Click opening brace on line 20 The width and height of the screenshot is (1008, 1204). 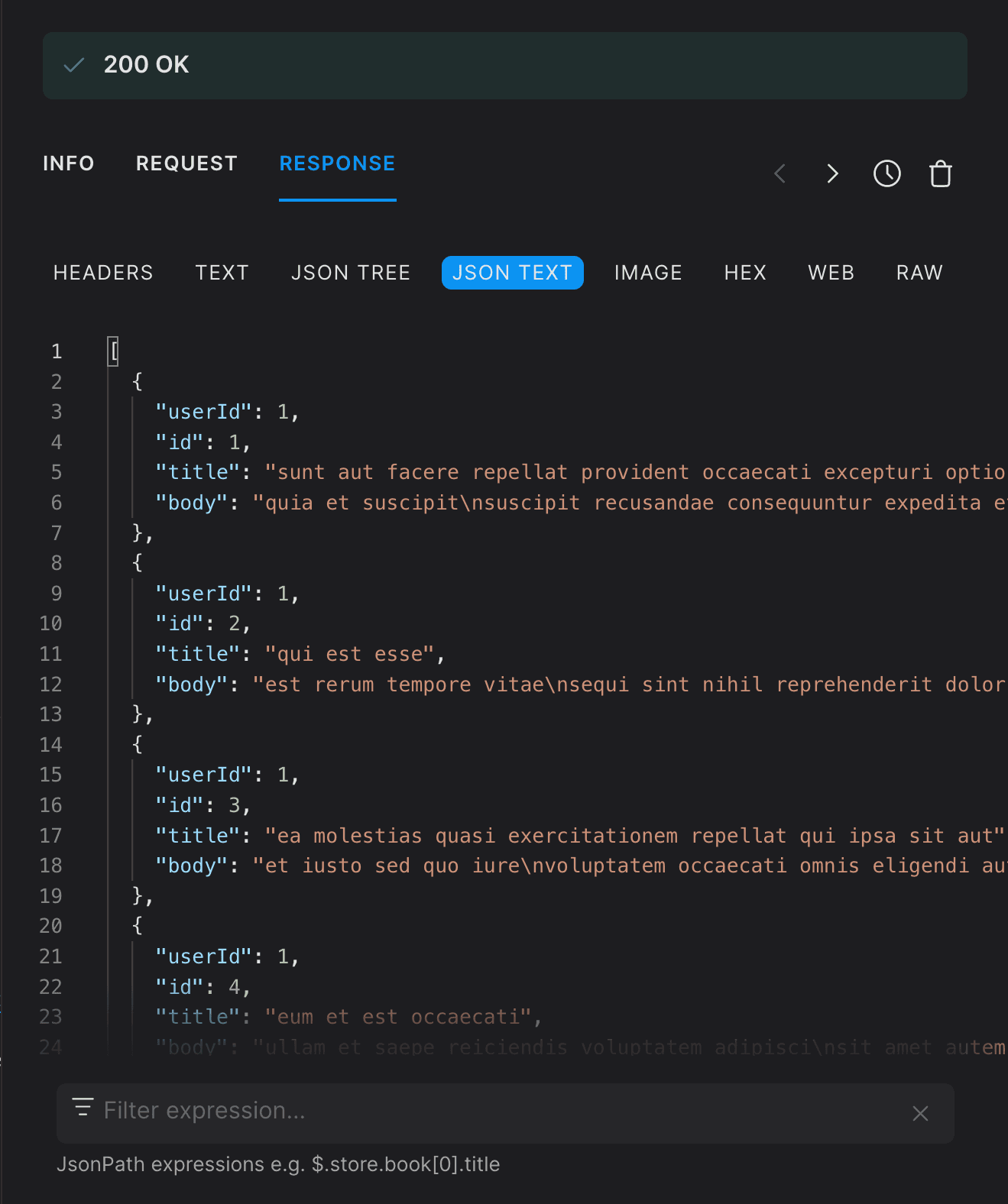pos(138,926)
